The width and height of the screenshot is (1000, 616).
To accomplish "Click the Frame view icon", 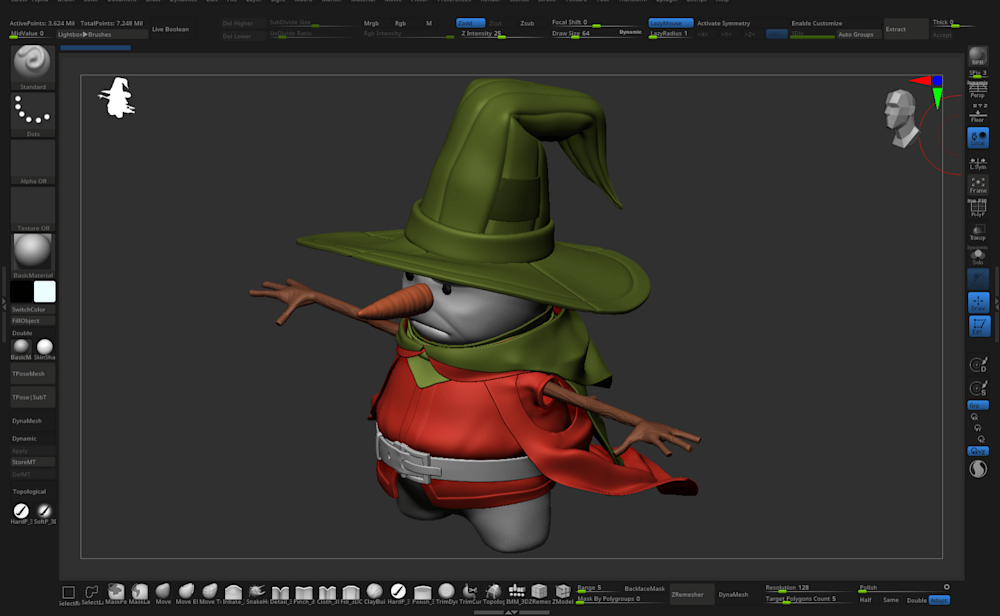I will 978,184.
